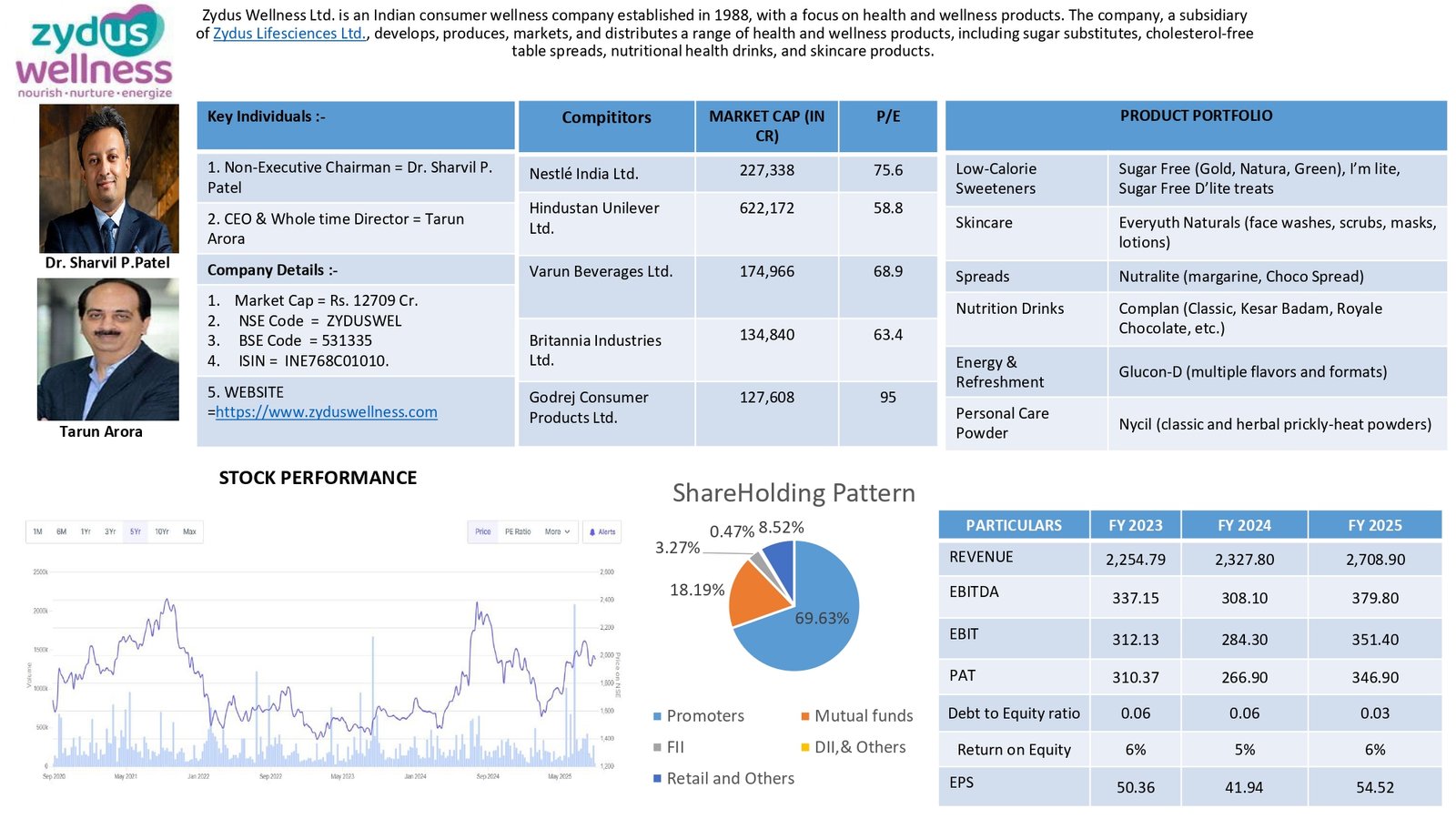
Task: Click Tarun Arora's photo
Action: [108, 349]
